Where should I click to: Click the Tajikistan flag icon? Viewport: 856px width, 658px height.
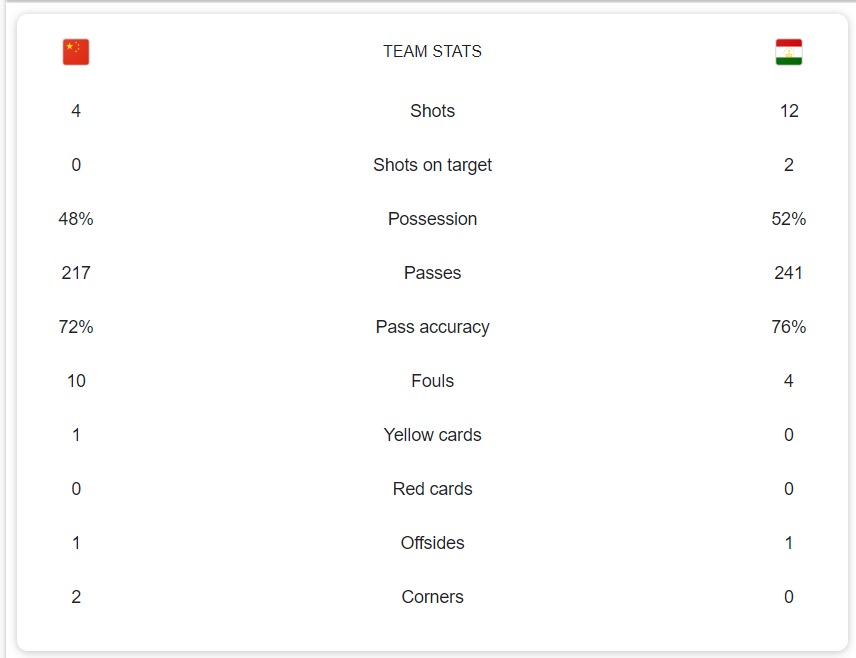[x=789, y=52]
